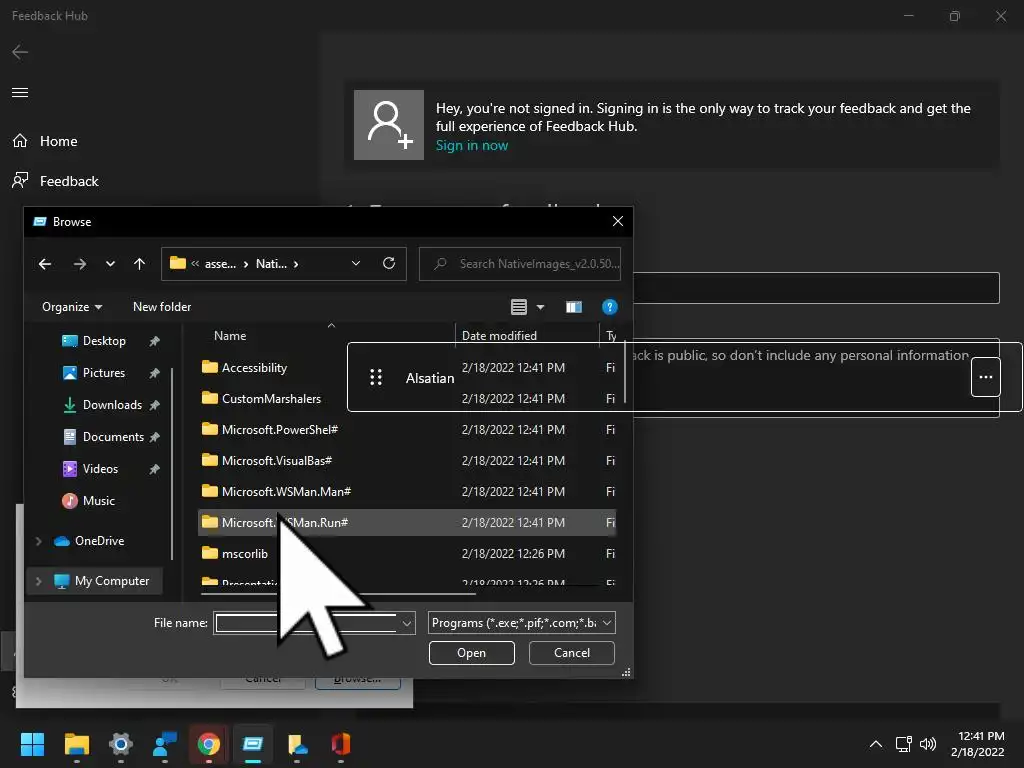Image resolution: width=1024 pixels, height=768 pixels.
Task: Sort files by Name column
Action: coord(230,336)
